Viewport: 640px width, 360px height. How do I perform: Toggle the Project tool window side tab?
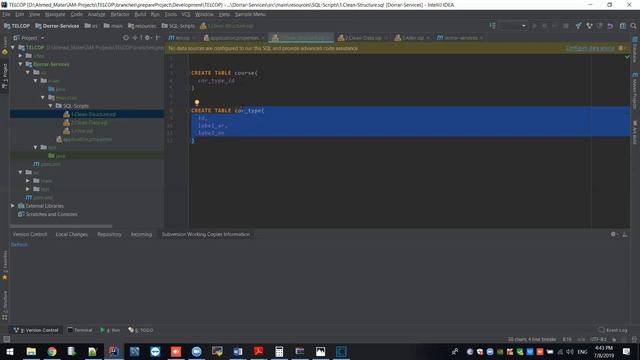point(5,76)
